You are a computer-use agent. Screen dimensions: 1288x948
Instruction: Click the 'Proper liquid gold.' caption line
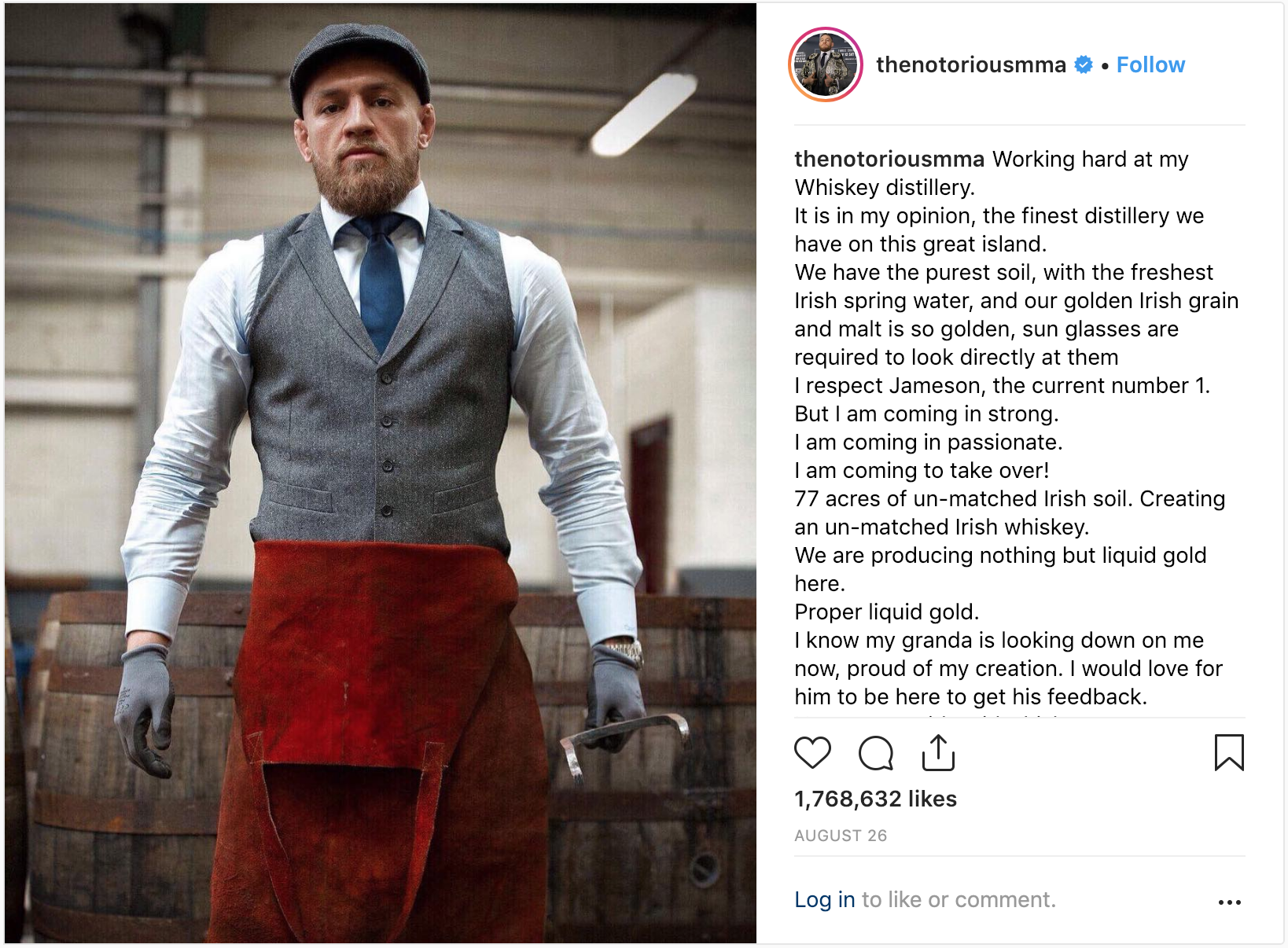point(887,612)
